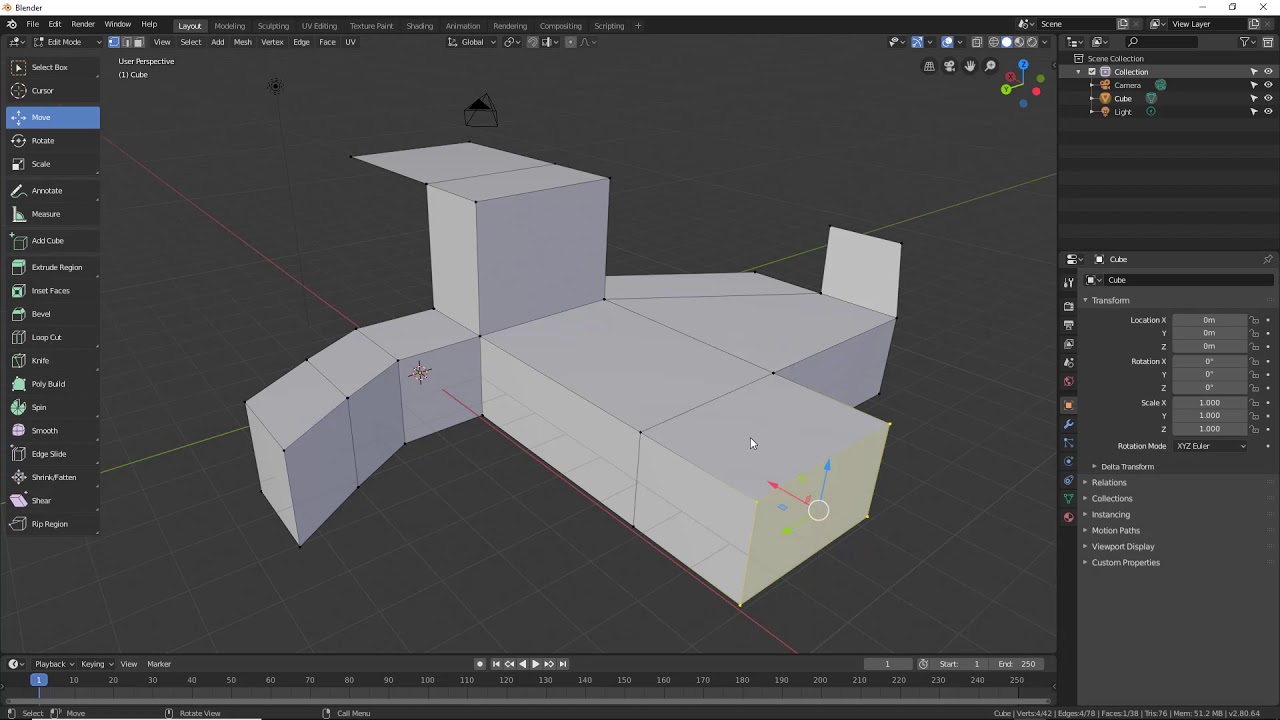Switch to wireframe viewport shading

(x=994, y=42)
